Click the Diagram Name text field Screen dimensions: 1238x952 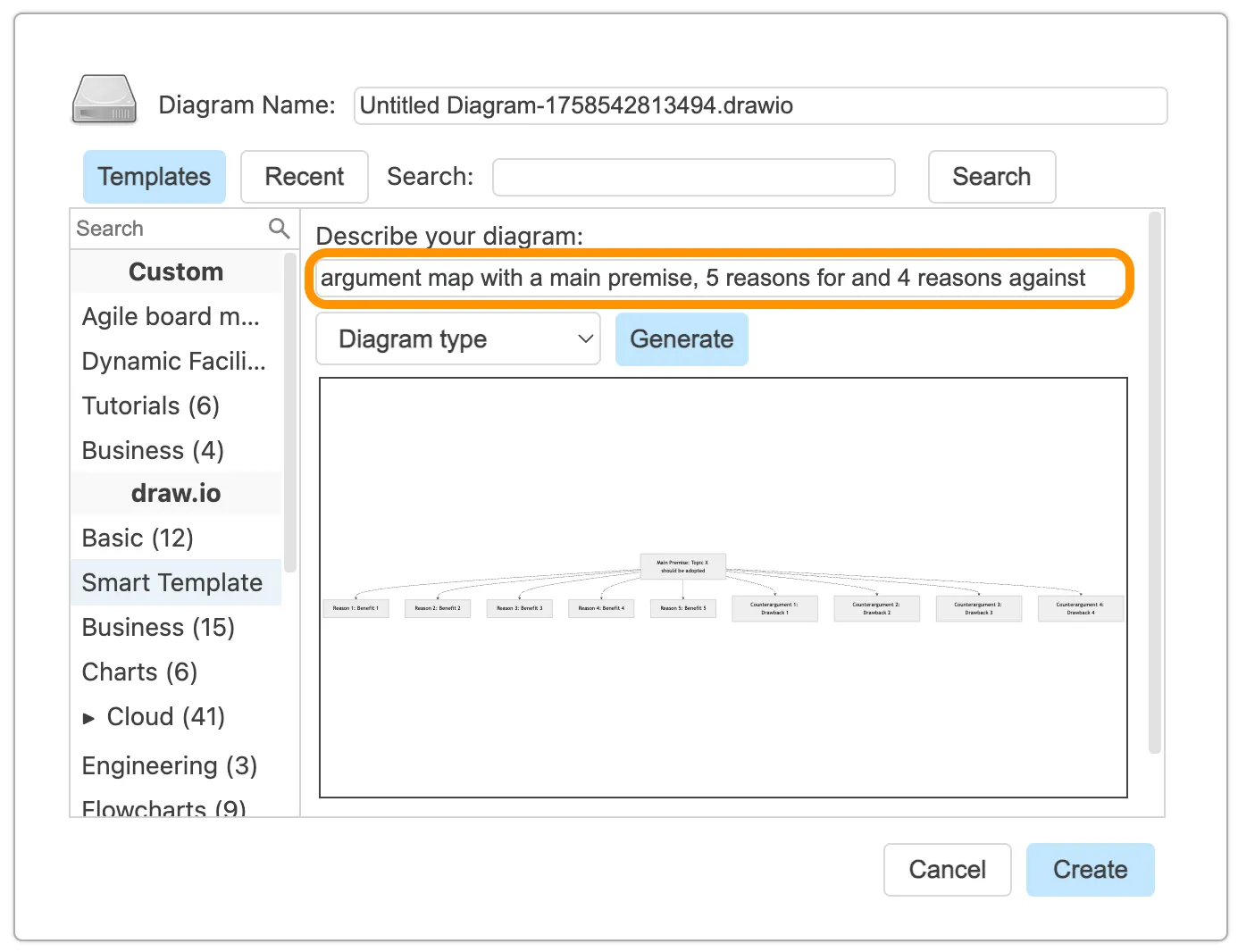pyautogui.click(x=759, y=105)
